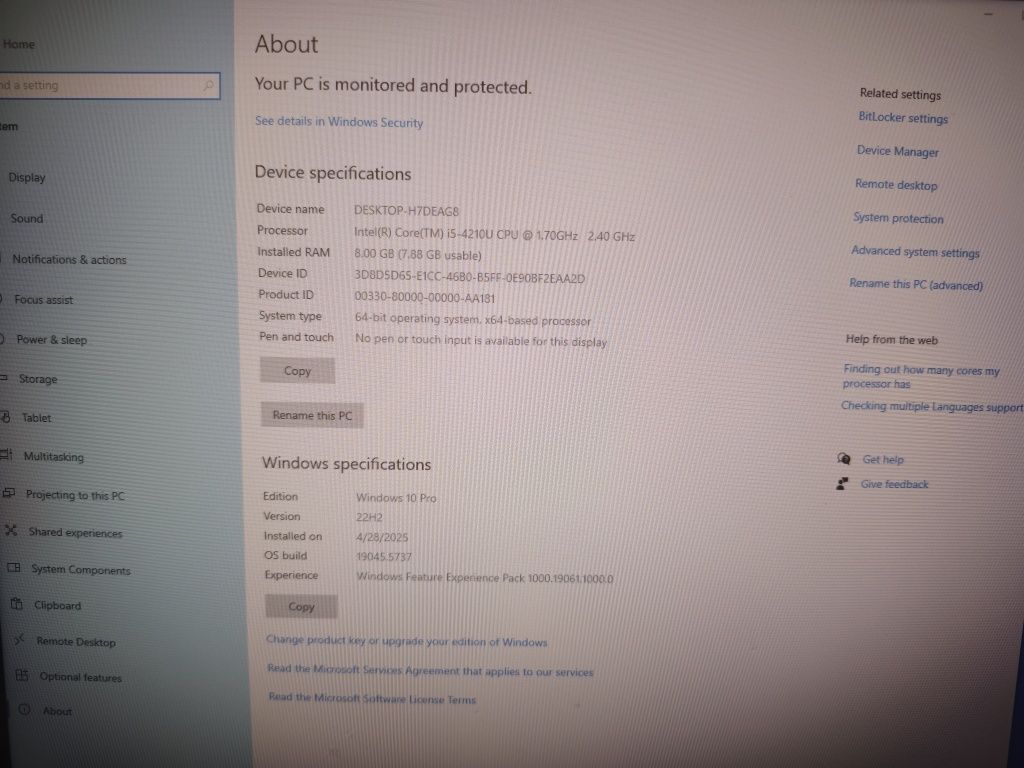Click the 8.00 GB installed RAM value
The height and width of the screenshot is (768, 1024).
(418, 255)
